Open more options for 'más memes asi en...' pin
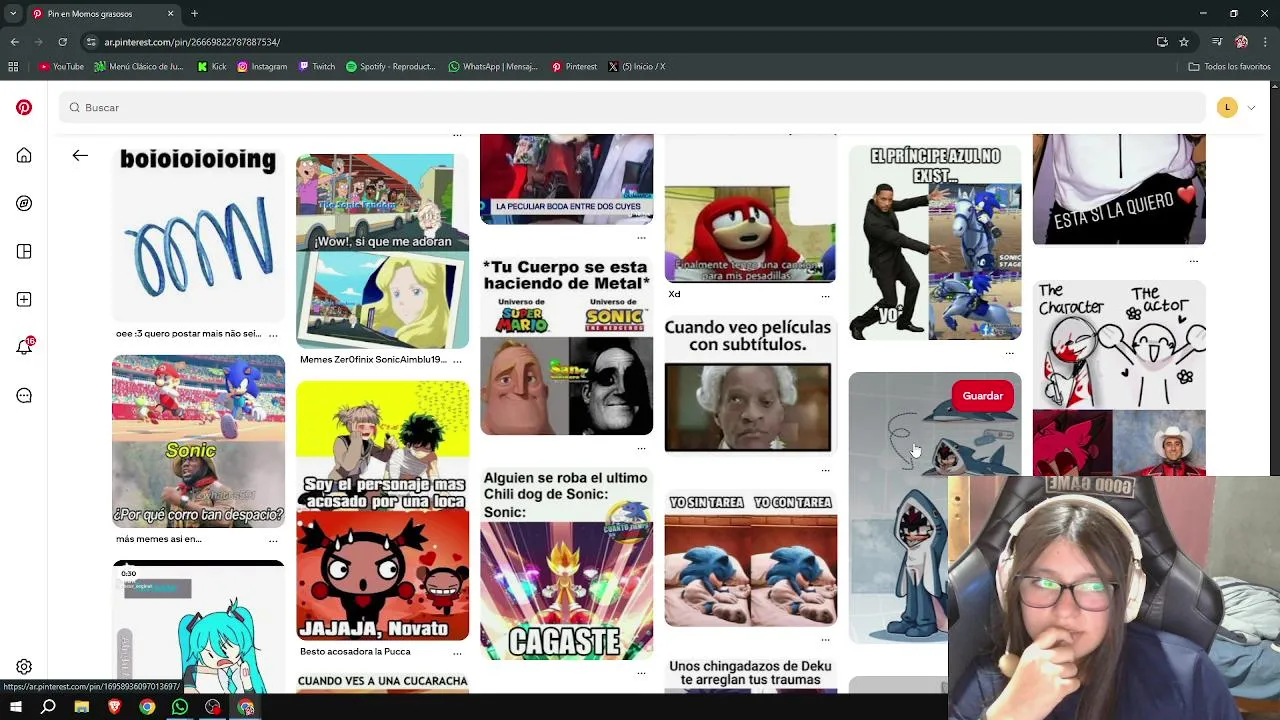The image size is (1280, 720). 273,539
